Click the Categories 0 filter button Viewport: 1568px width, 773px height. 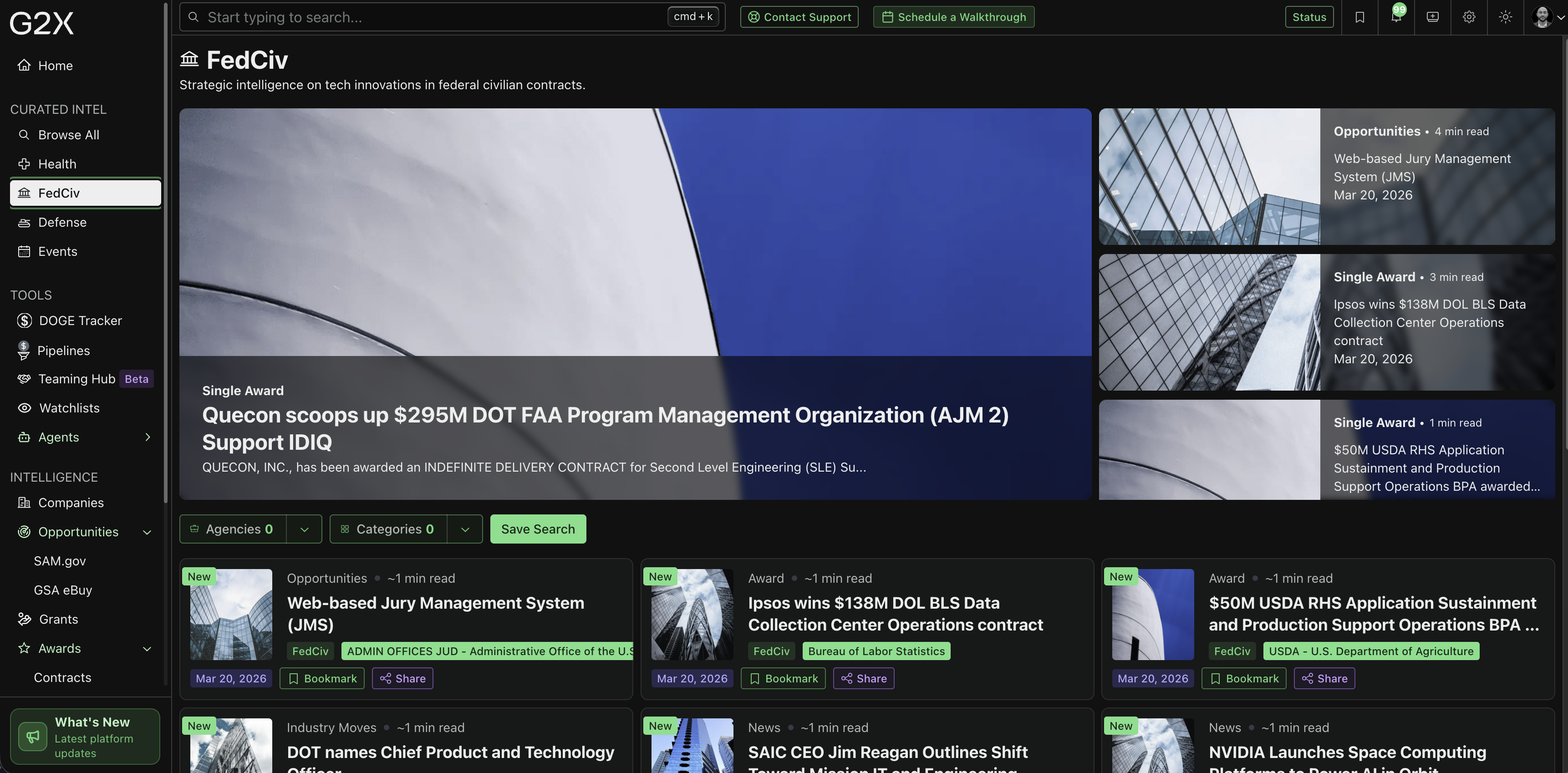(388, 529)
